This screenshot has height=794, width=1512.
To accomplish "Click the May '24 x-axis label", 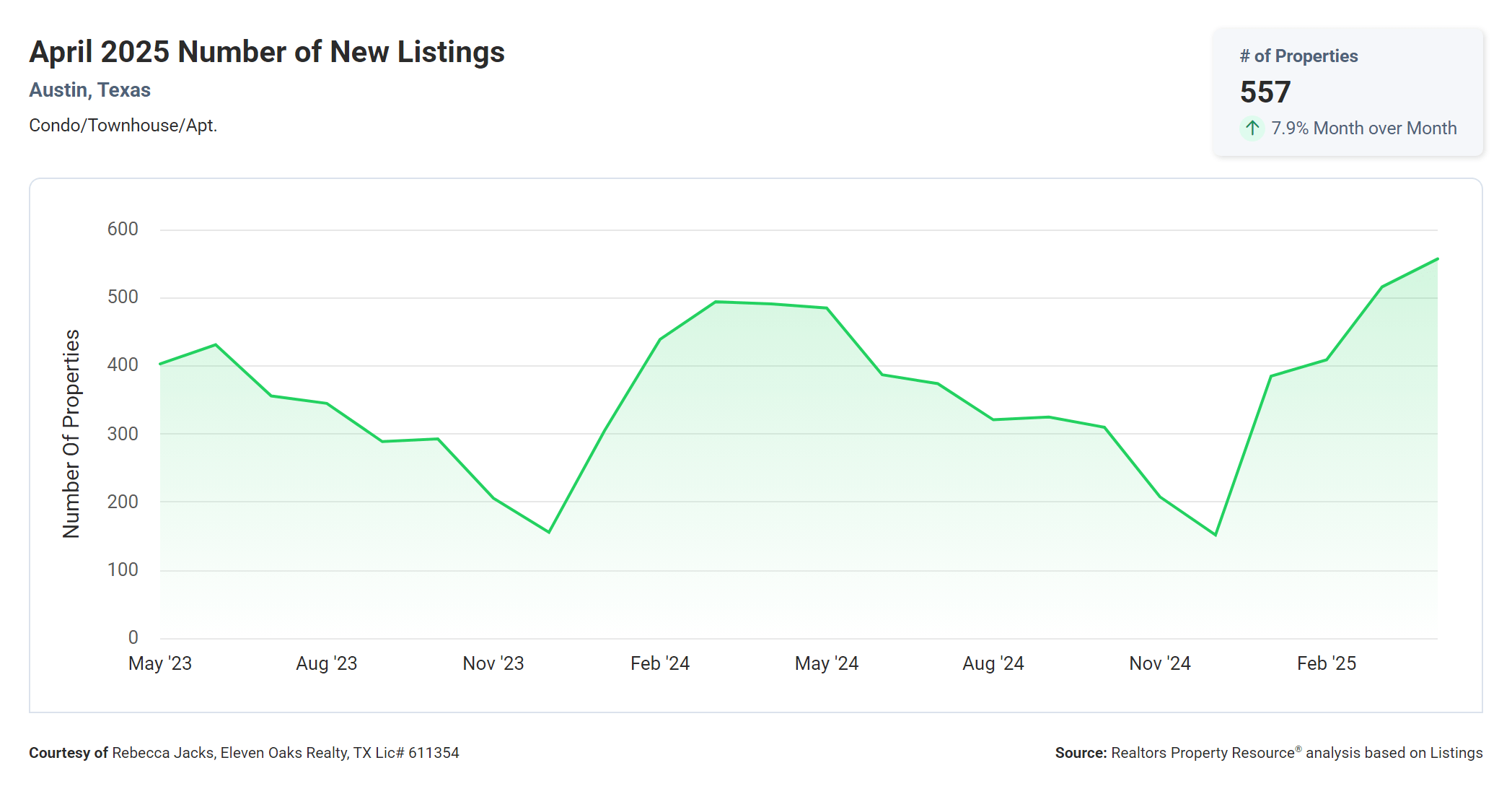I will click(827, 663).
